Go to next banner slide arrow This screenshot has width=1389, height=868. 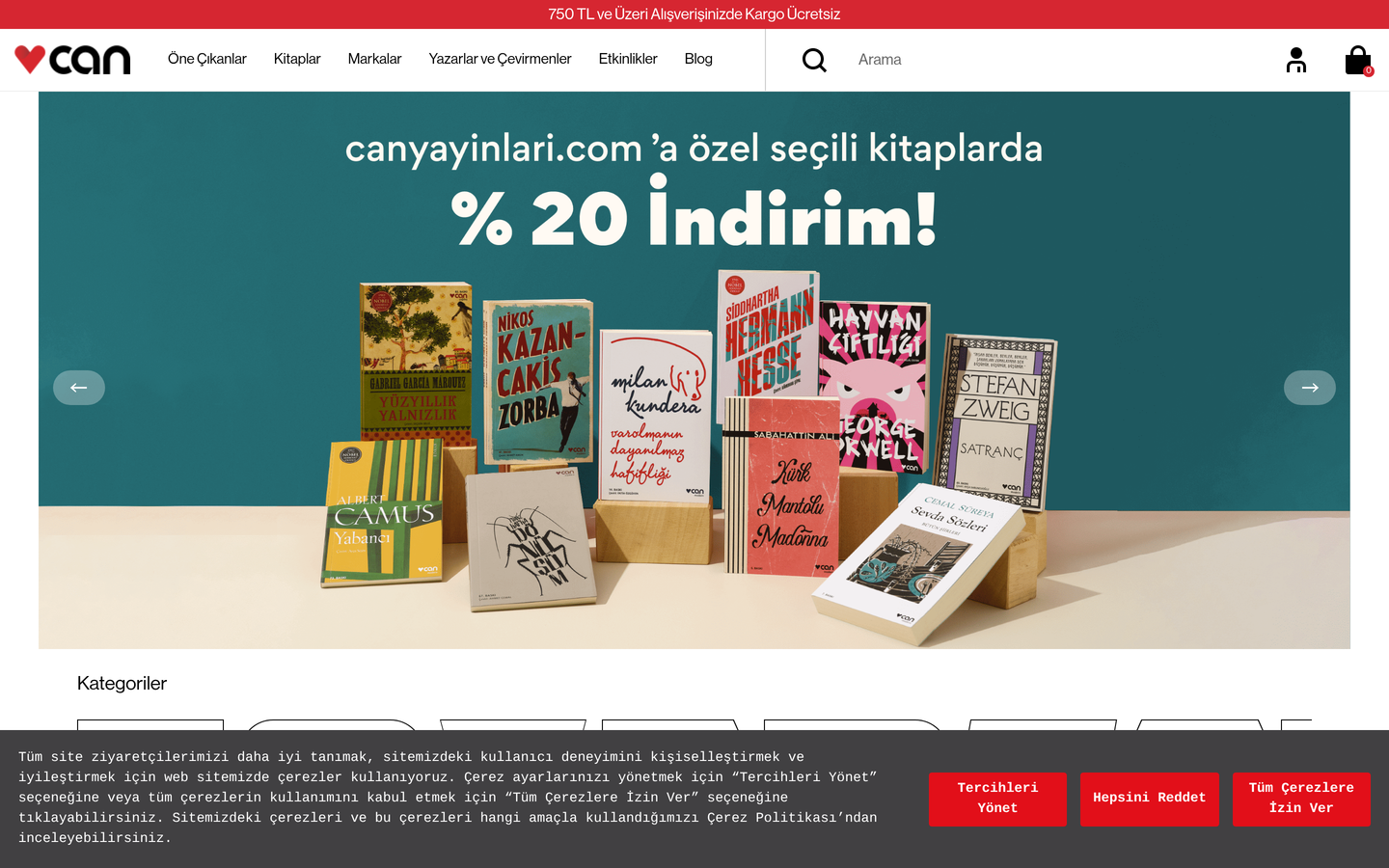(x=1310, y=388)
